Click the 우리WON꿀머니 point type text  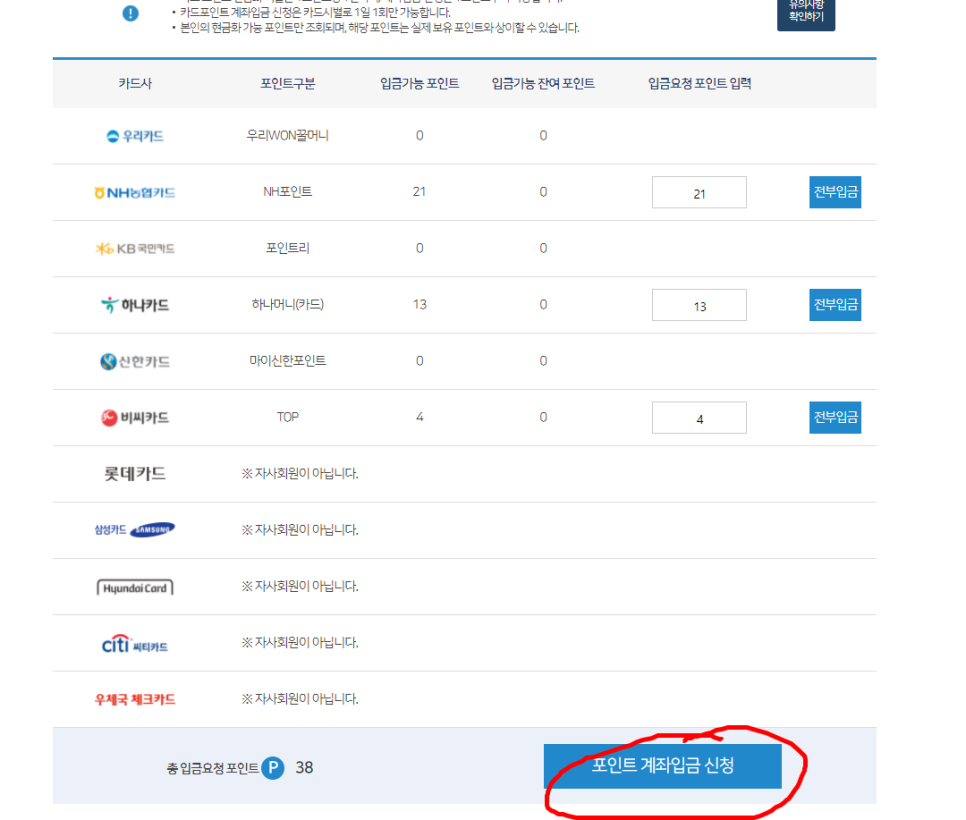coord(288,136)
